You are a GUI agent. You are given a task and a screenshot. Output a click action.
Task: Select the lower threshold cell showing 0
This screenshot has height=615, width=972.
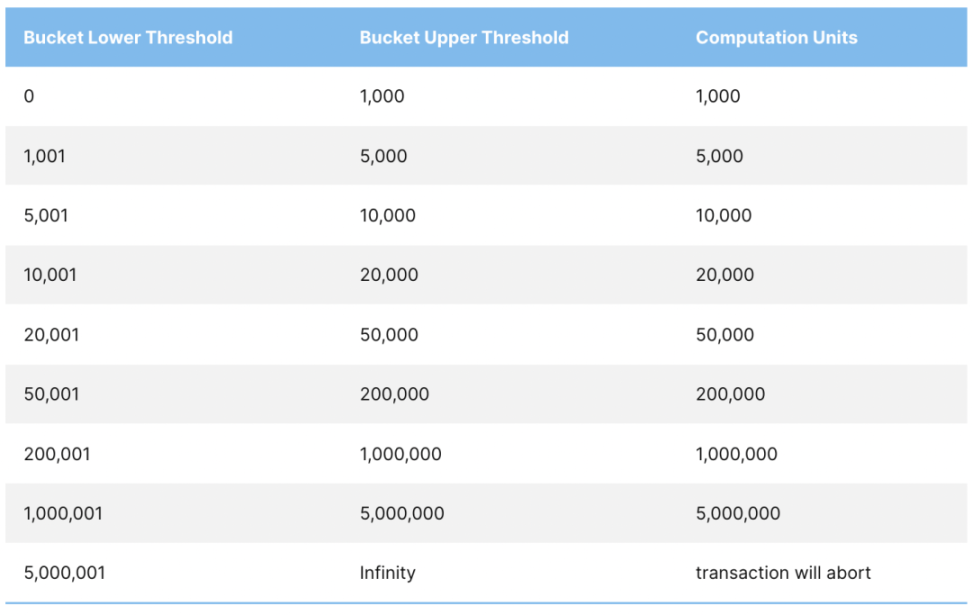point(29,97)
